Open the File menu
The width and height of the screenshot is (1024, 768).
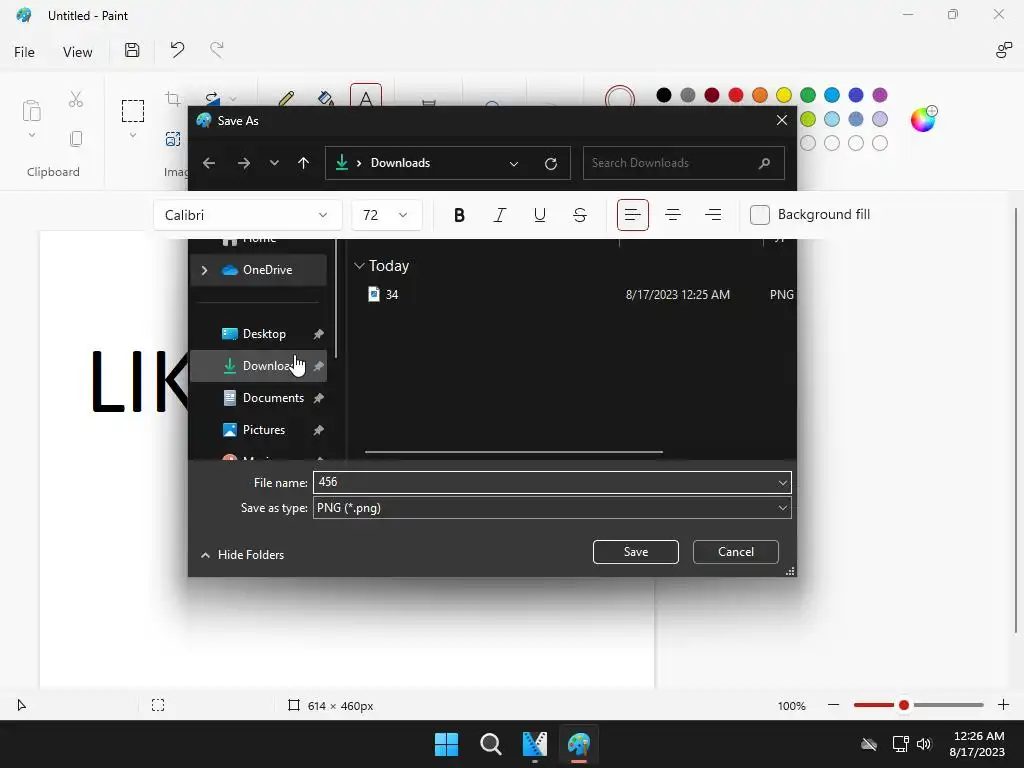[x=24, y=52]
